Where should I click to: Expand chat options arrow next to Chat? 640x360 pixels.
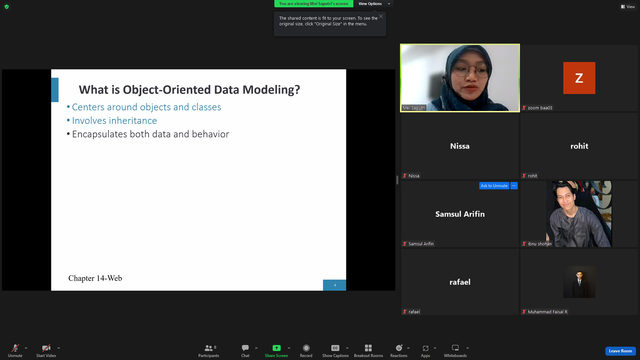point(256,348)
